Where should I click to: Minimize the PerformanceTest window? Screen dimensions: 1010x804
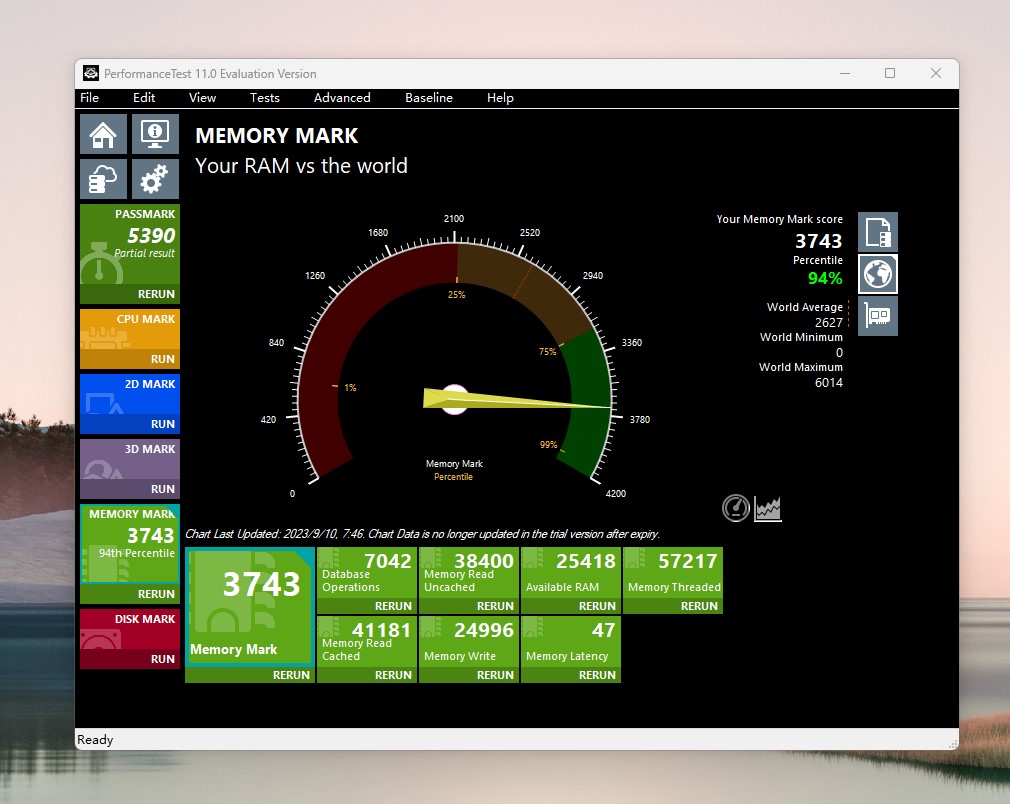(845, 73)
